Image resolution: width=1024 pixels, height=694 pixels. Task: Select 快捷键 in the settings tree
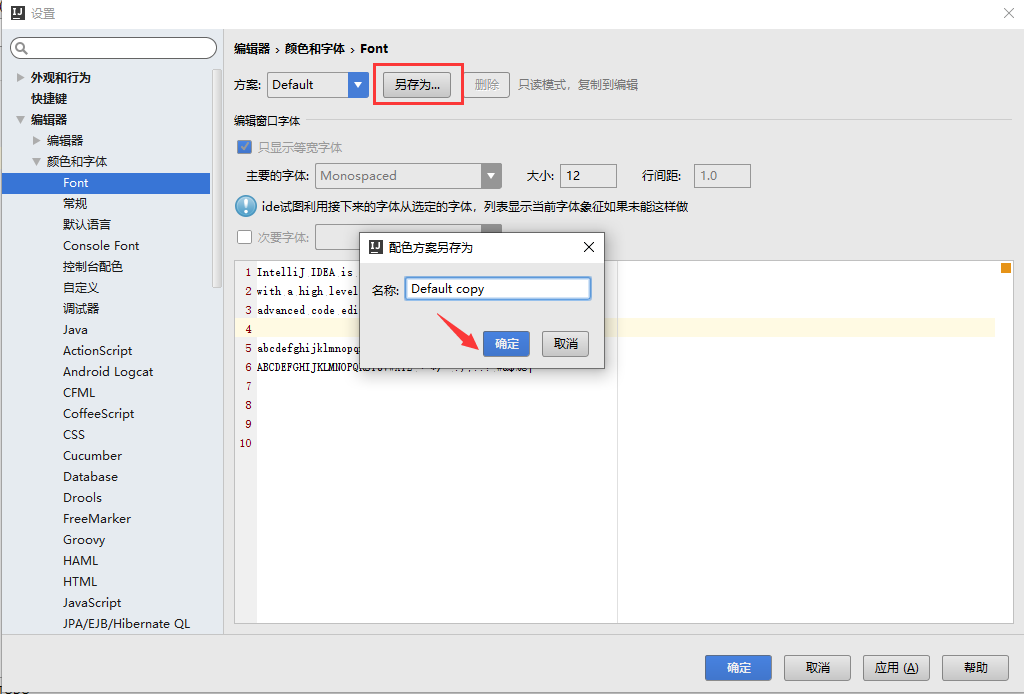pos(49,99)
